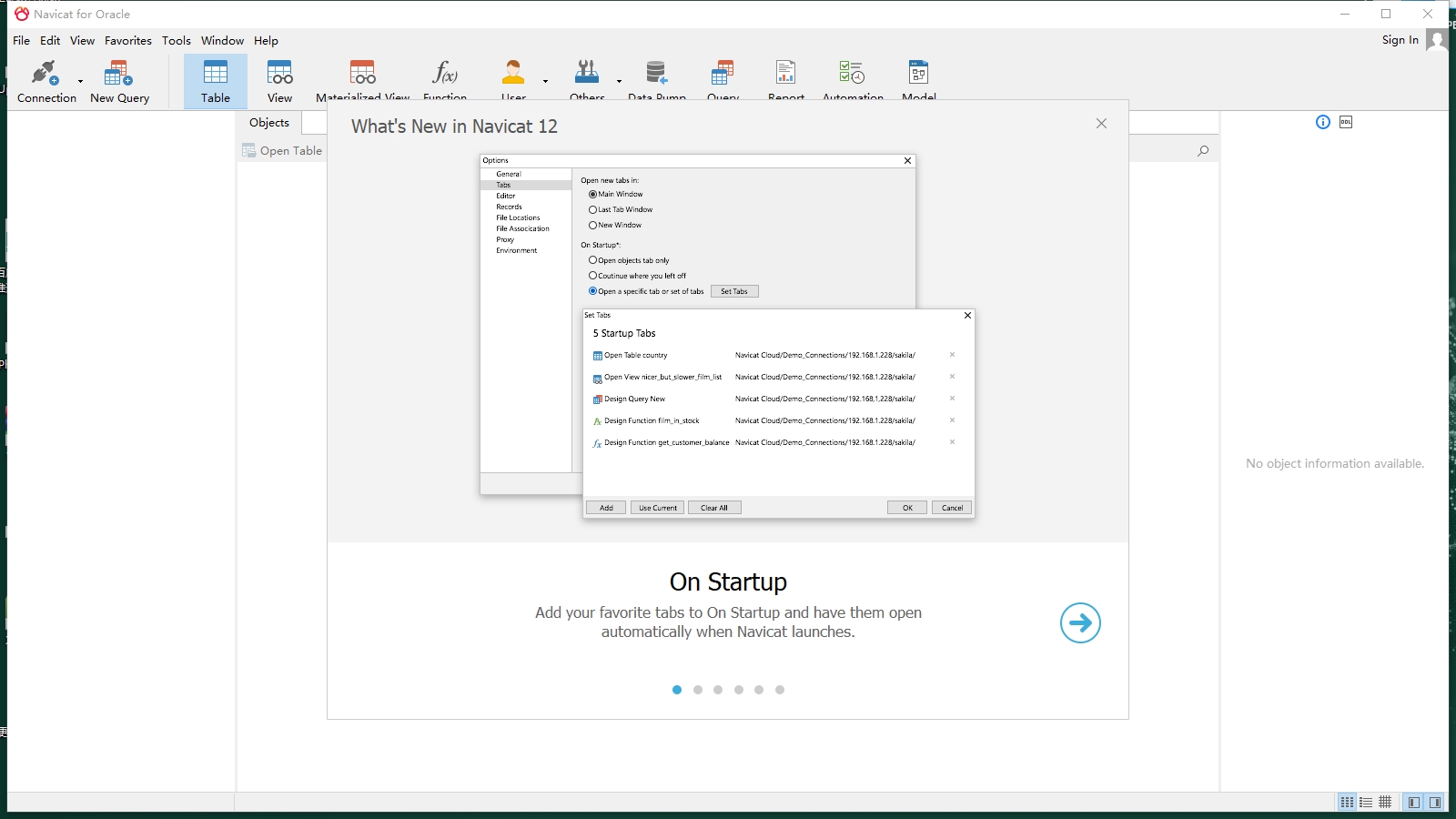Show the object information pane icon
Screen dimensions: 1456x819
(1323, 122)
